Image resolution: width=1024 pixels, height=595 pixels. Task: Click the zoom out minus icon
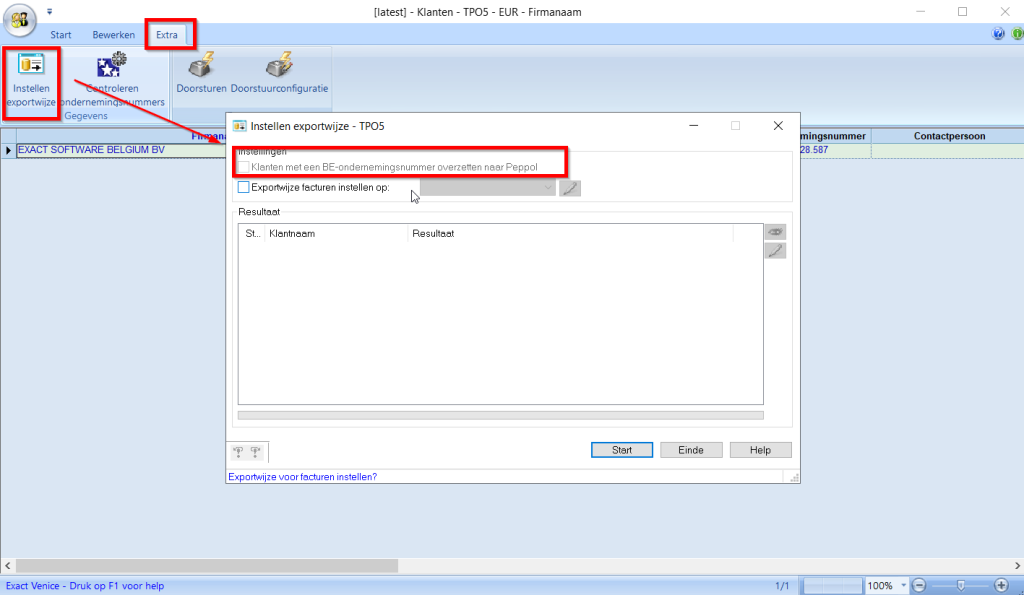click(920, 585)
